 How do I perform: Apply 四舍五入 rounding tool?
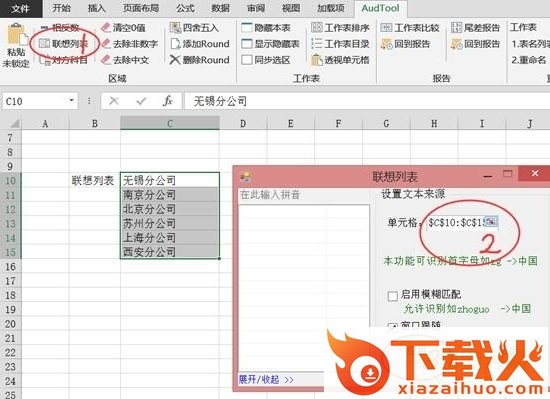click(194, 28)
